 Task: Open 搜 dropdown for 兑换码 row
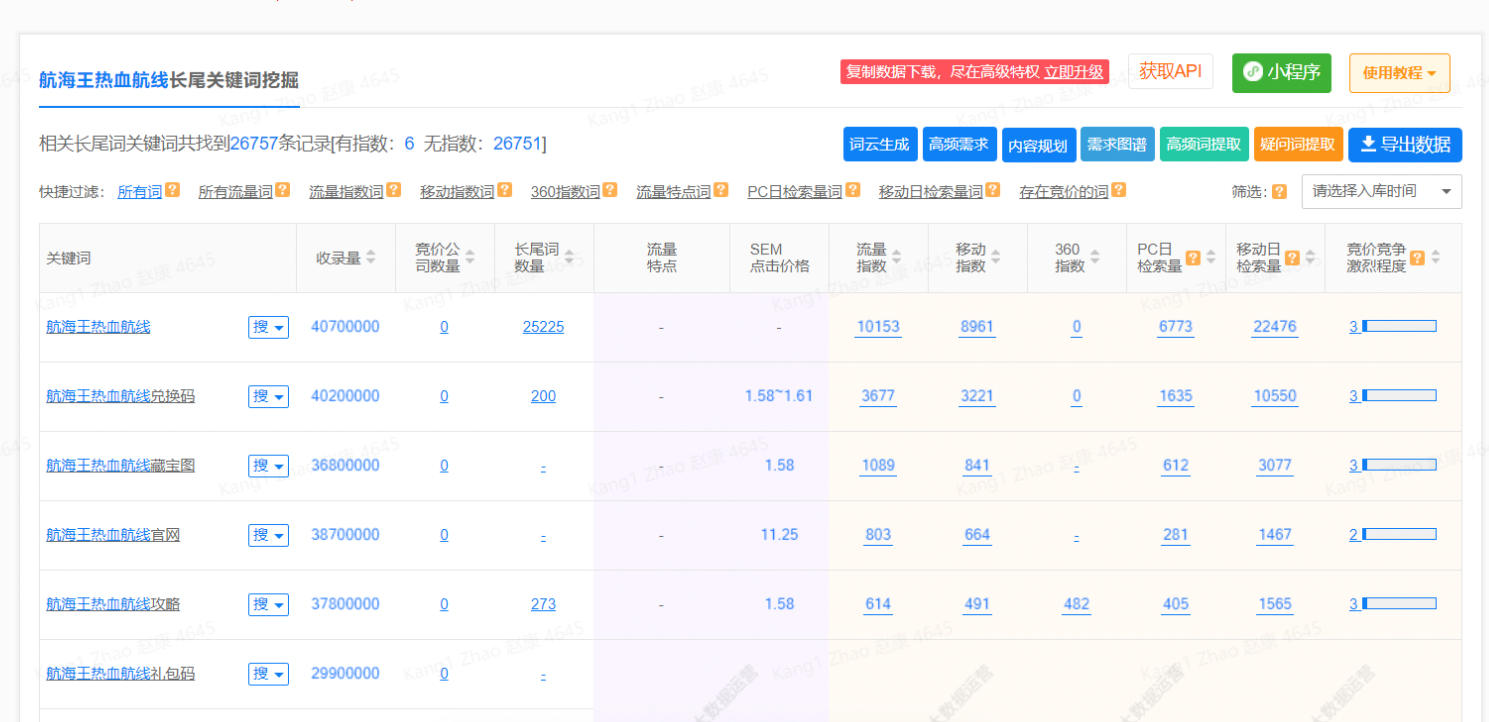[268, 396]
